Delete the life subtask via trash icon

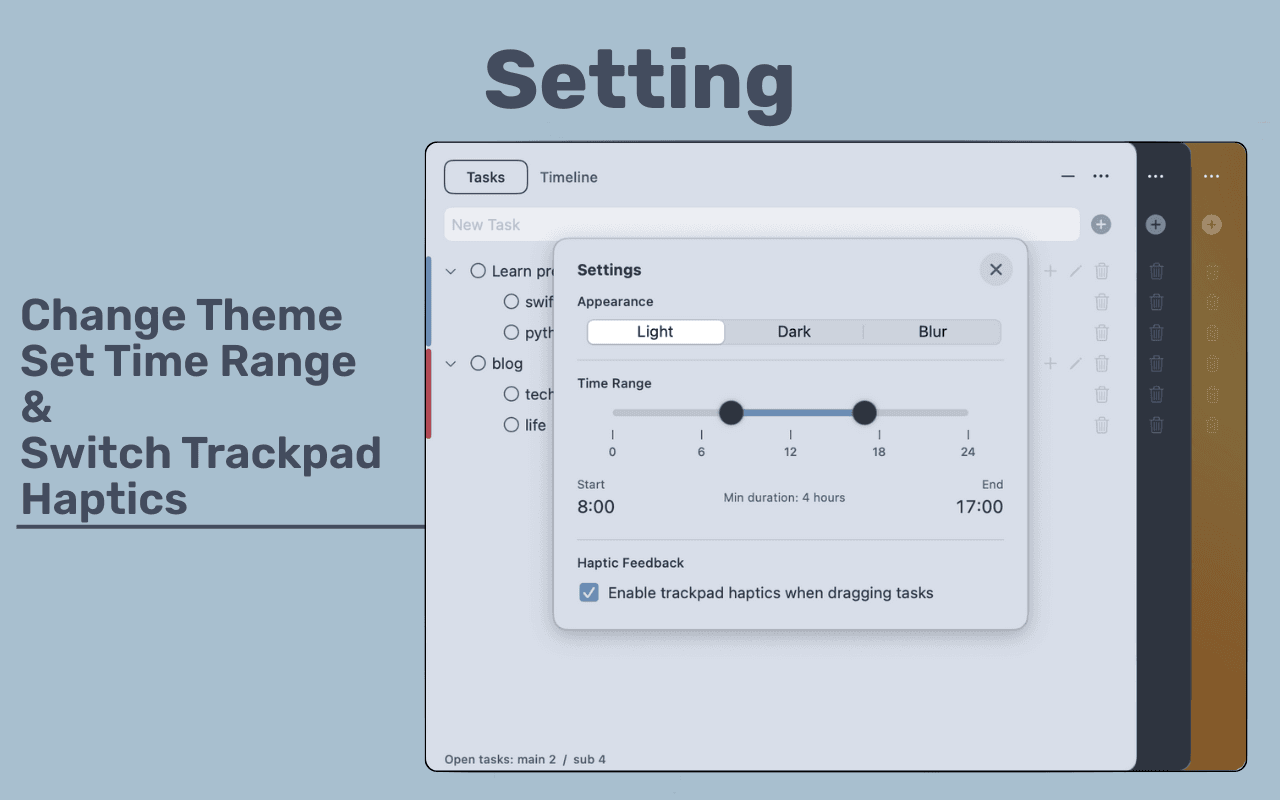coord(1101,424)
